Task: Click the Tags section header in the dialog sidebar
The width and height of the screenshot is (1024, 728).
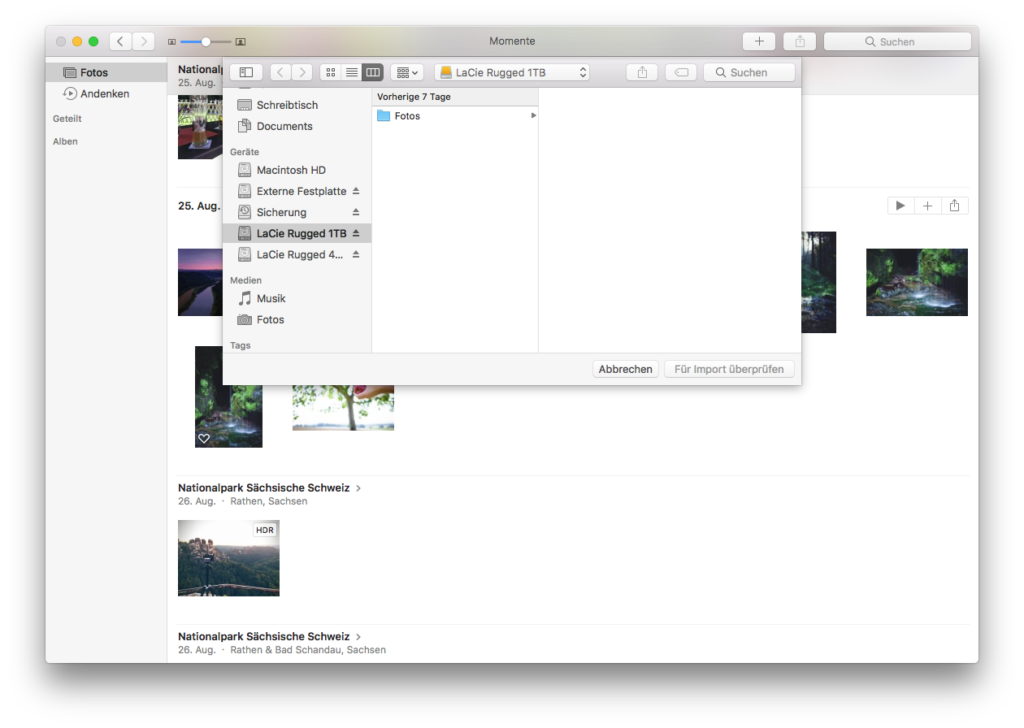Action: pyautogui.click(x=240, y=345)
